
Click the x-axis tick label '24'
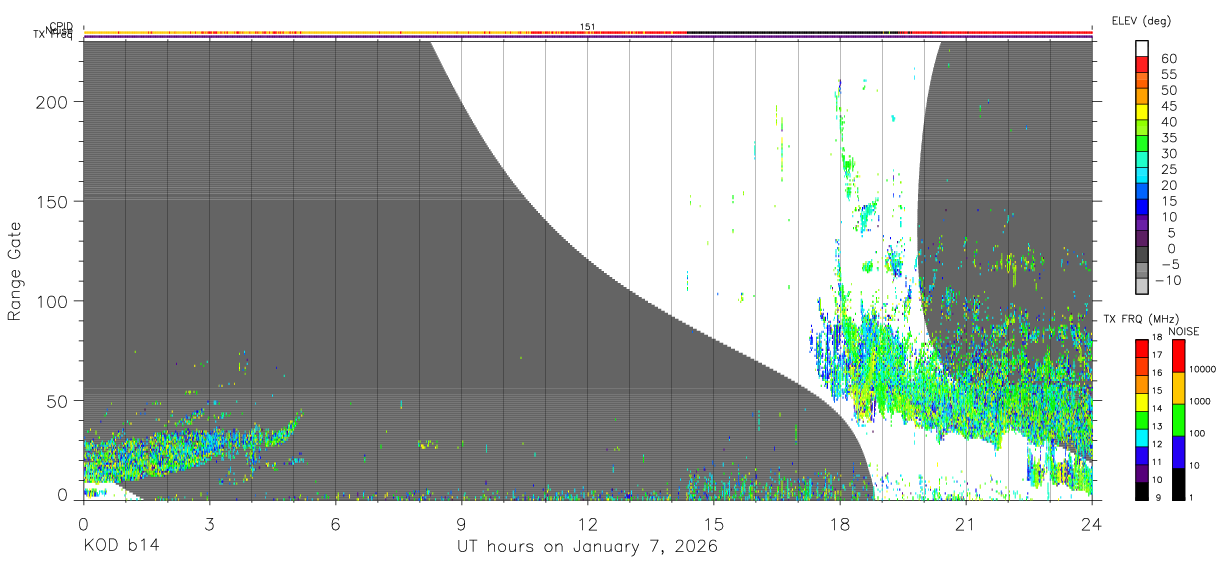tap(1092, 523)
